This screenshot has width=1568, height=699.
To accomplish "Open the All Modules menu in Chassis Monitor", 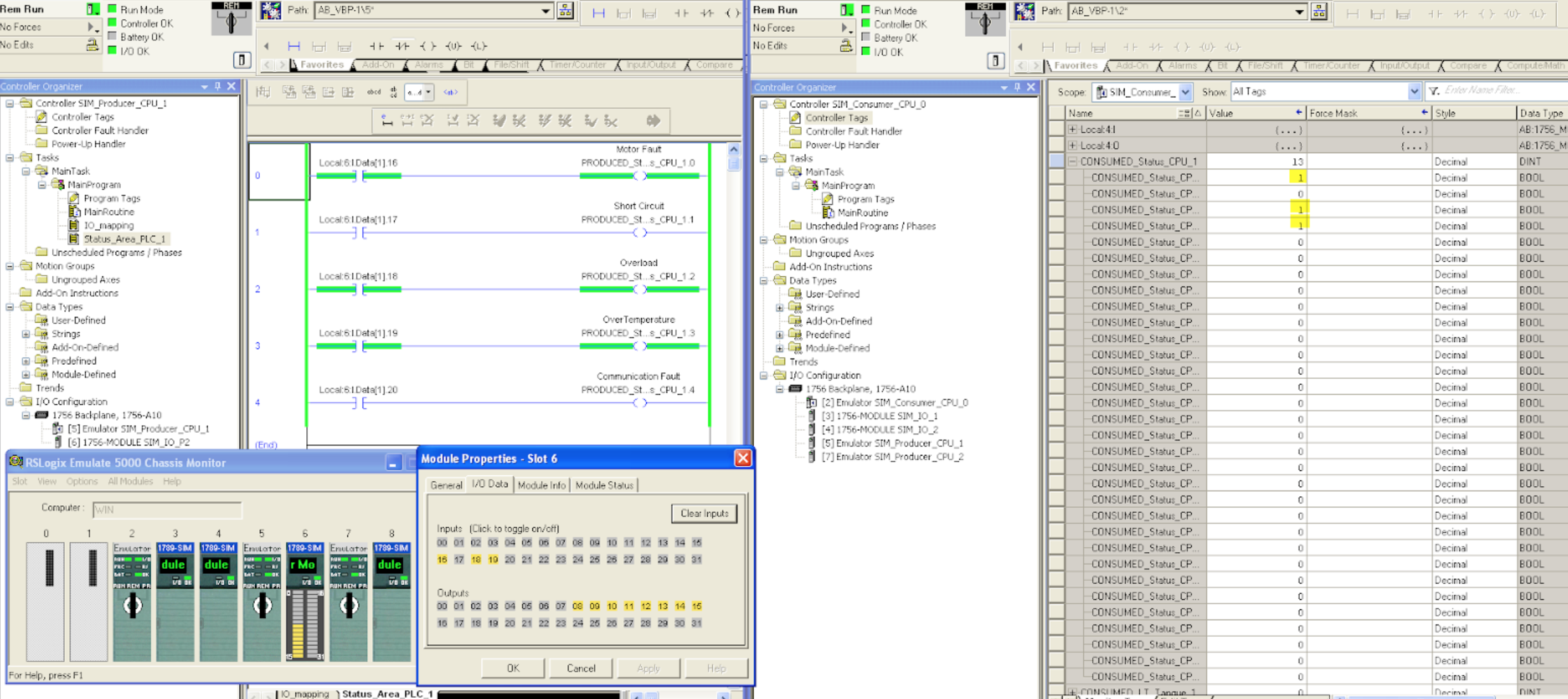I will click(130, 481).
